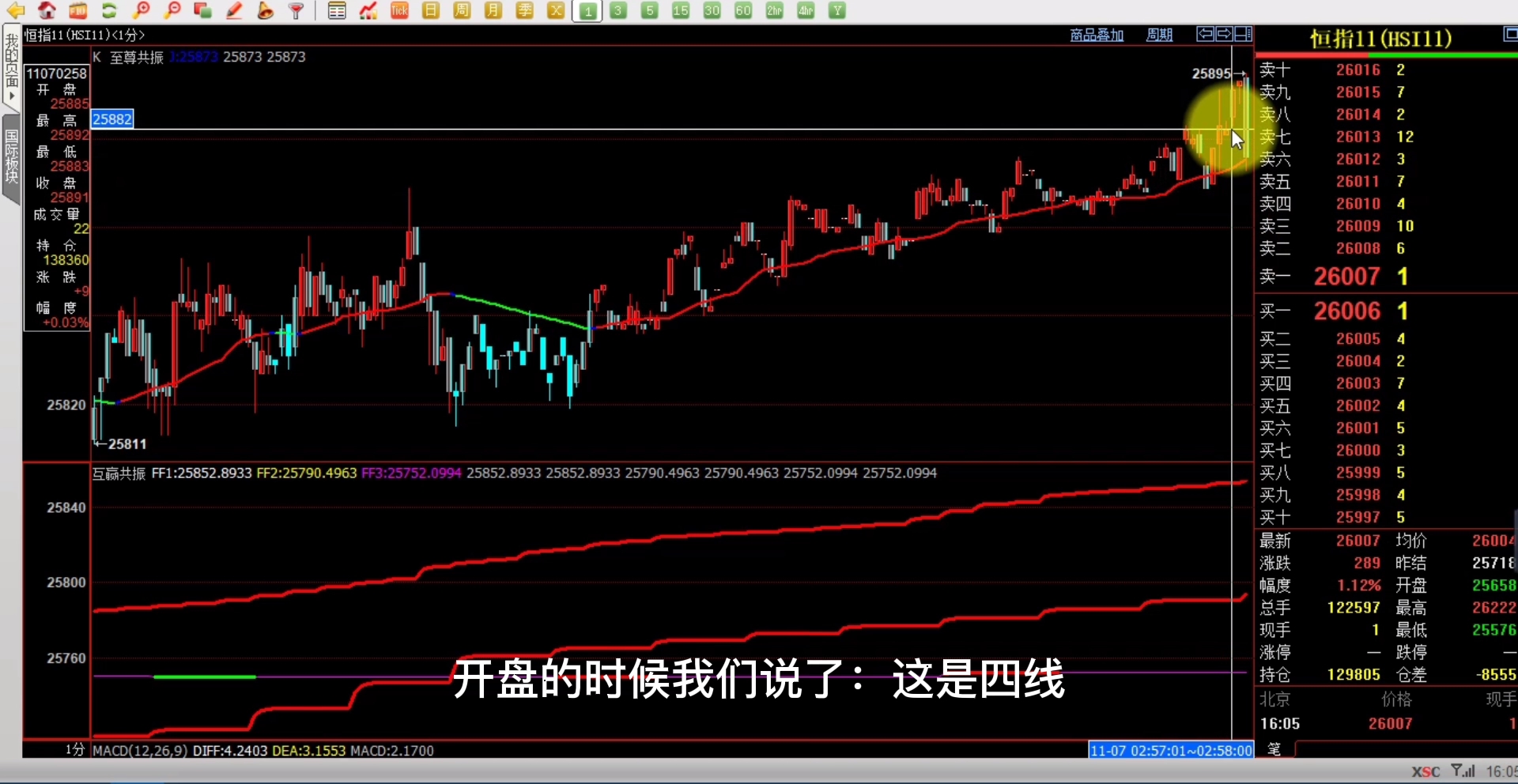Click the 25882 price label on crosshair
Image resolution: width=1518 pixels, height=784 pixels.
(x=112, y=119)
